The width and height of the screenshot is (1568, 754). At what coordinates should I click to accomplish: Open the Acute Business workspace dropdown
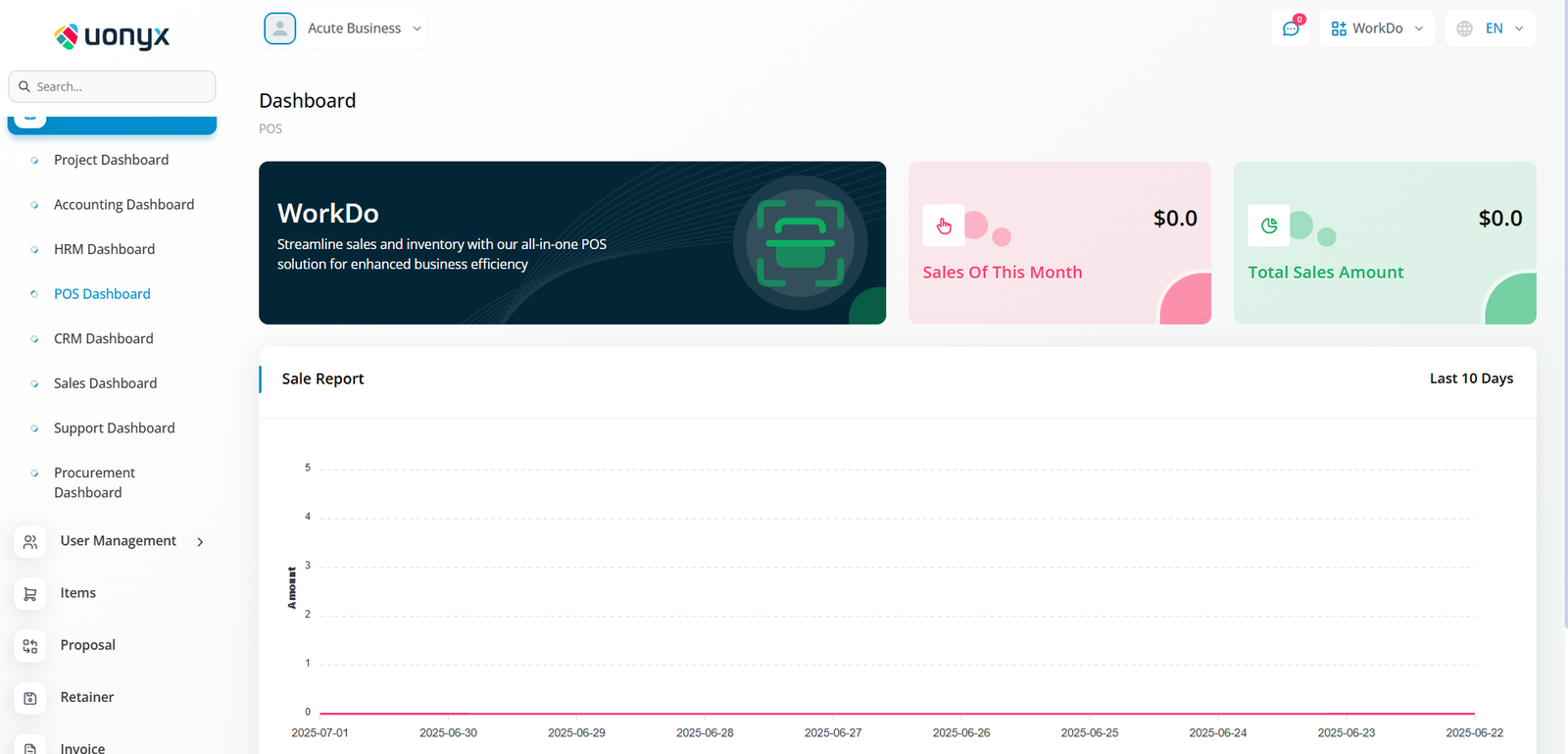click(x=345, y=28)
